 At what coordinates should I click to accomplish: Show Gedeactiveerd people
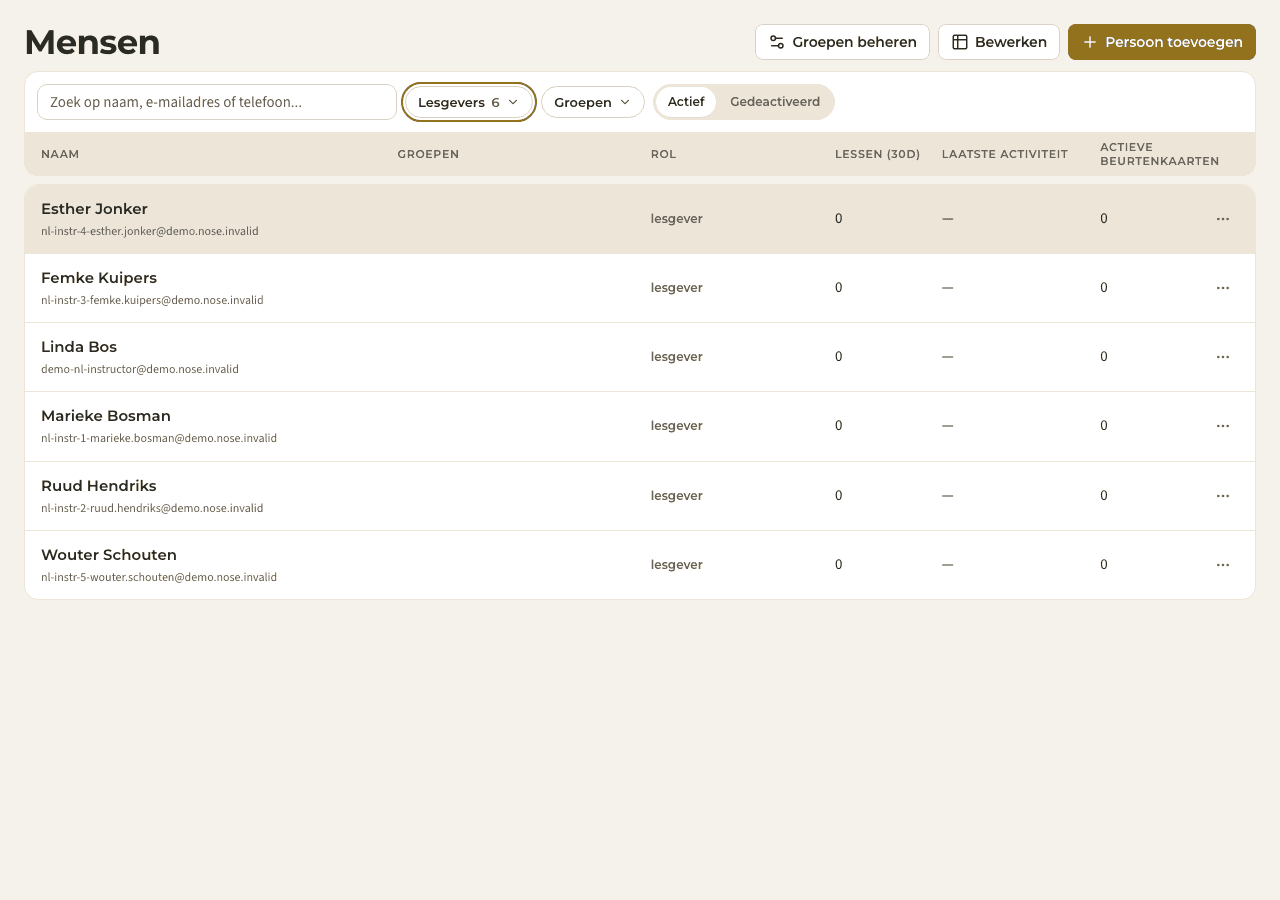(x=775, y=102)
